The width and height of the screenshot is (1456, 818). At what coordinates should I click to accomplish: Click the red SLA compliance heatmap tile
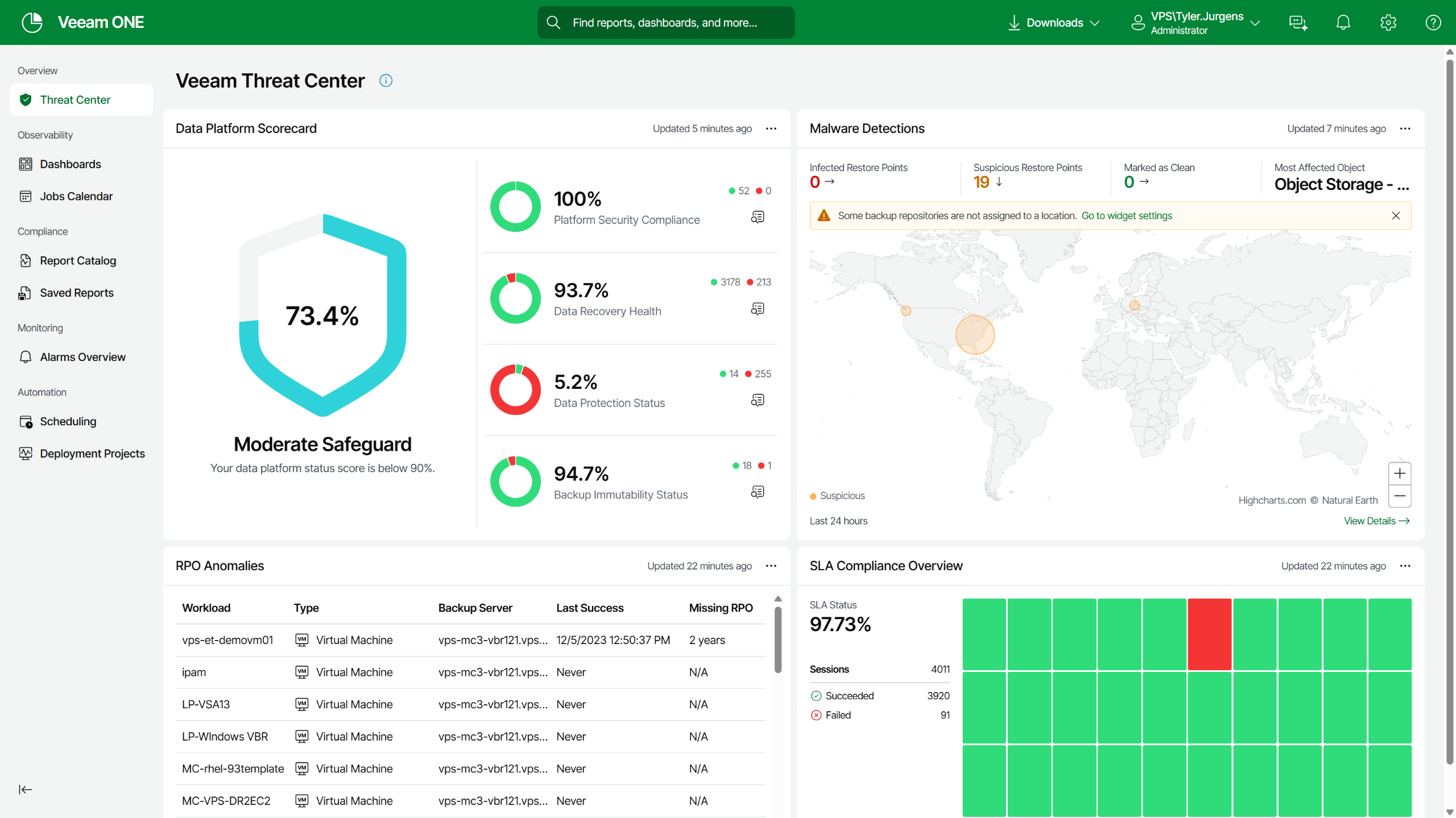[x=1209, y=634]
